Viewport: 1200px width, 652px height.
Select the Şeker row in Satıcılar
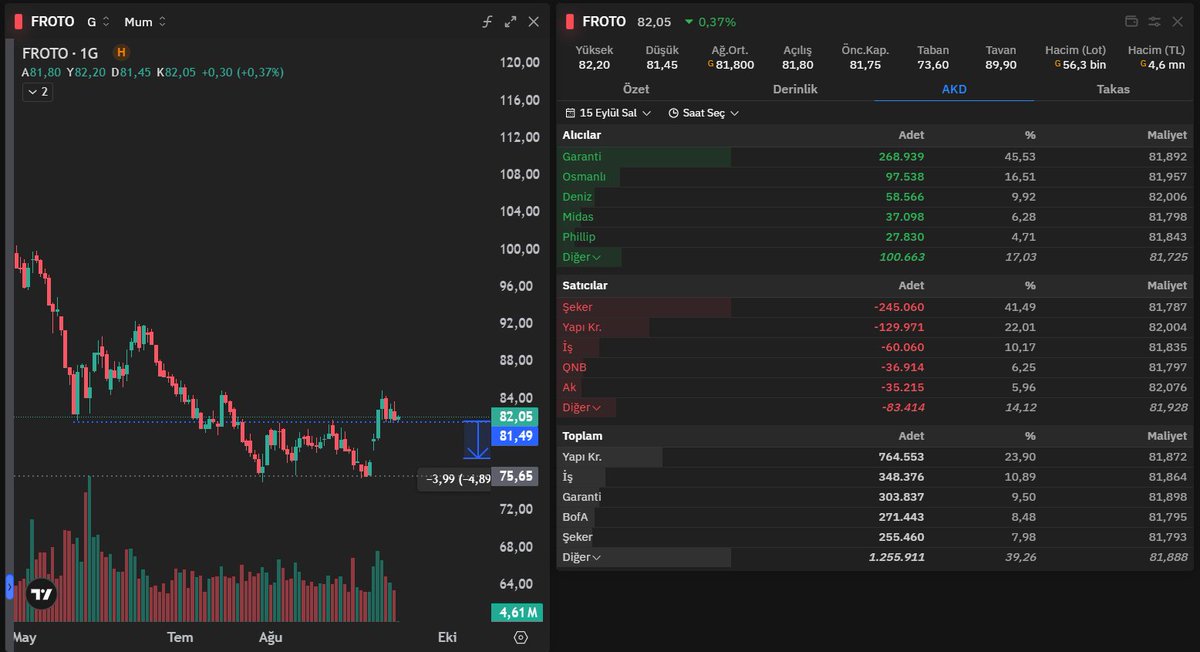coord(875,307)
